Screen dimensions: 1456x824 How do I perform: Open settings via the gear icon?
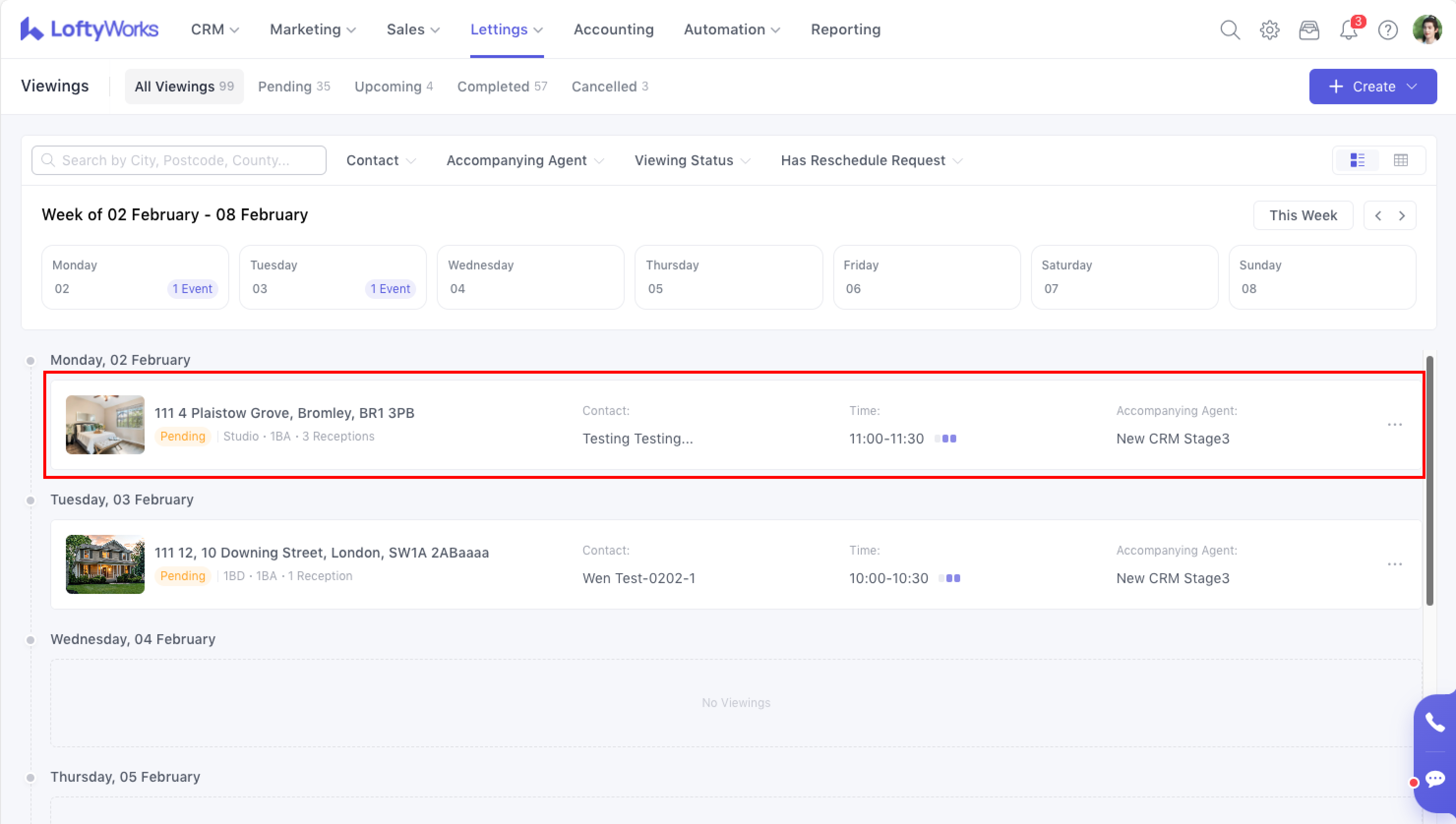coord(1269,29)
